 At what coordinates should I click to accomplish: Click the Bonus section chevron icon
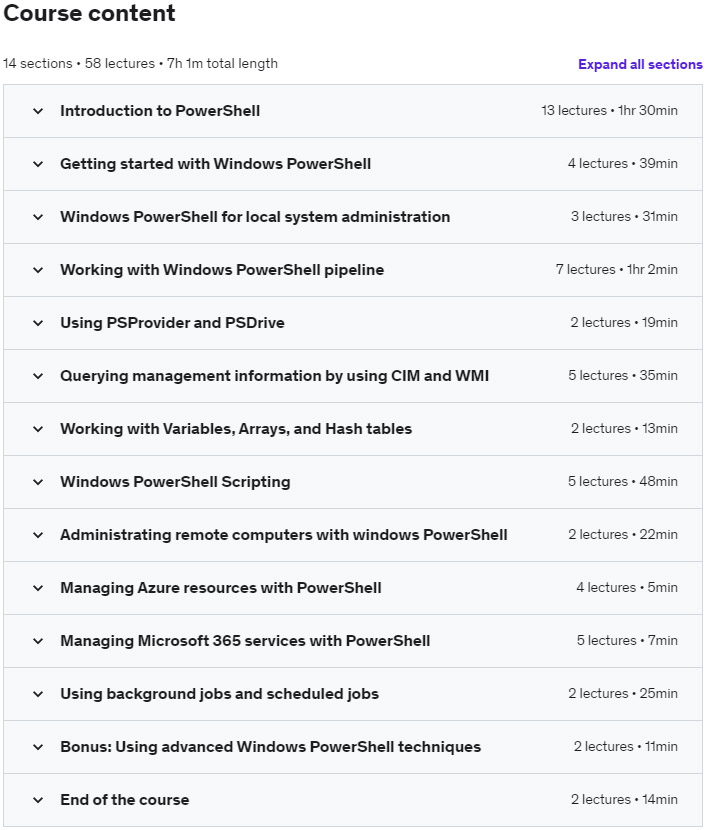tap(38, 747)
